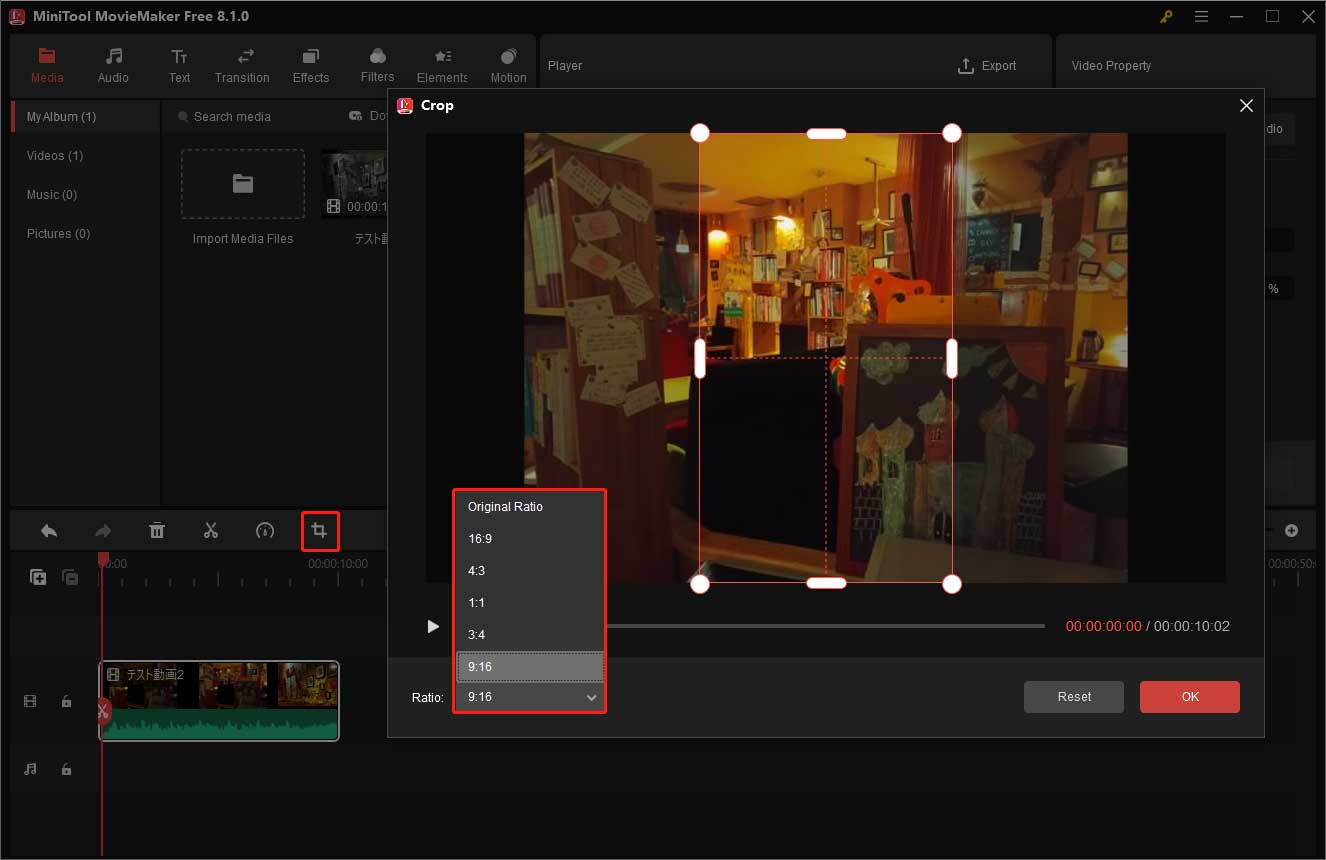Choose the 3:4 ratio option
The height and width of the screenshot is (860, 1326).
529,635
